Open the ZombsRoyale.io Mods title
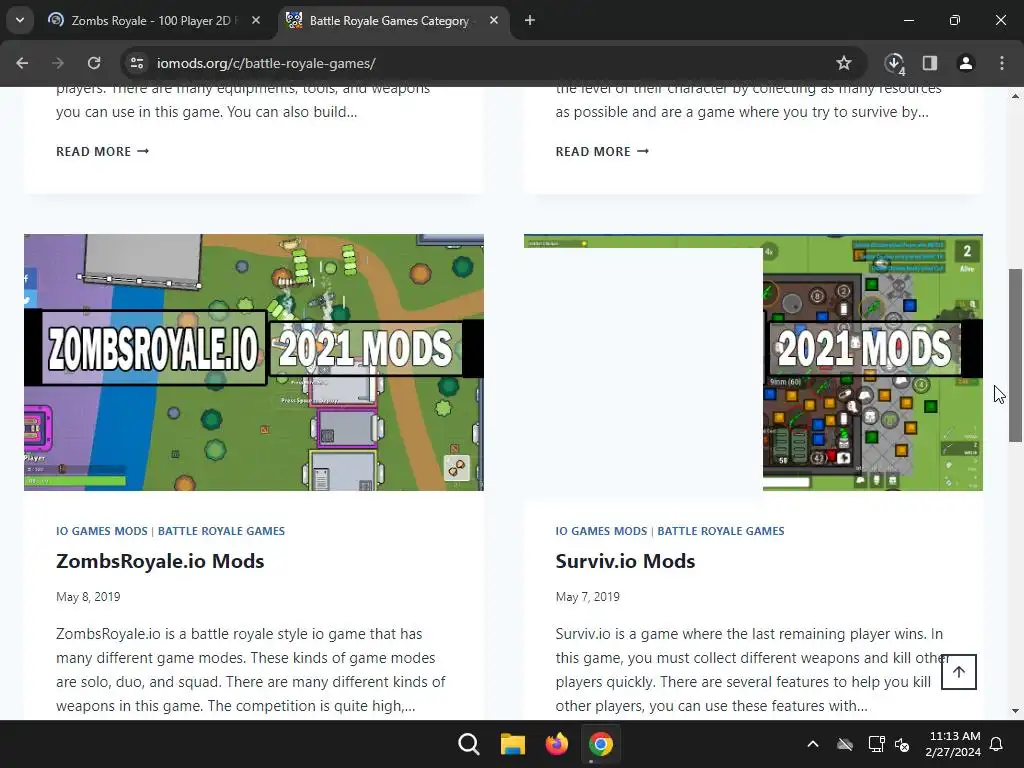Screen dimensions: 1024x768 coord(160,561)
